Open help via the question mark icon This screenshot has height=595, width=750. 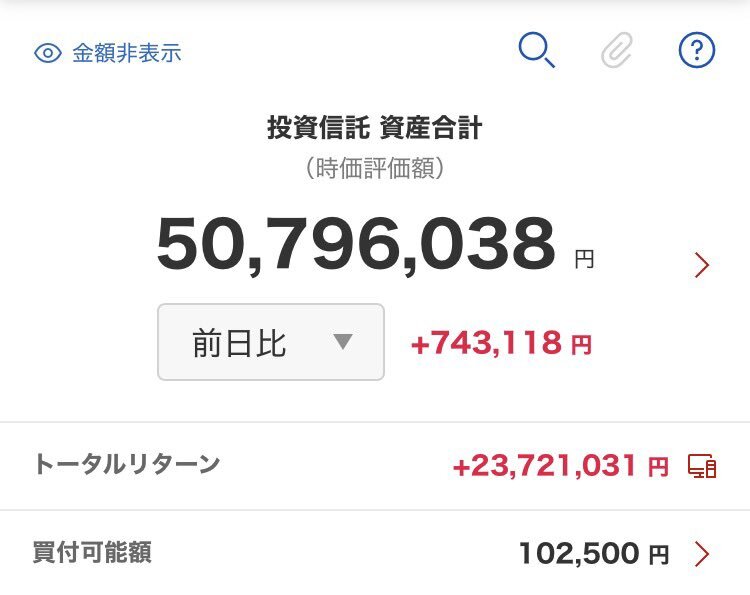(x=697, y=51)
